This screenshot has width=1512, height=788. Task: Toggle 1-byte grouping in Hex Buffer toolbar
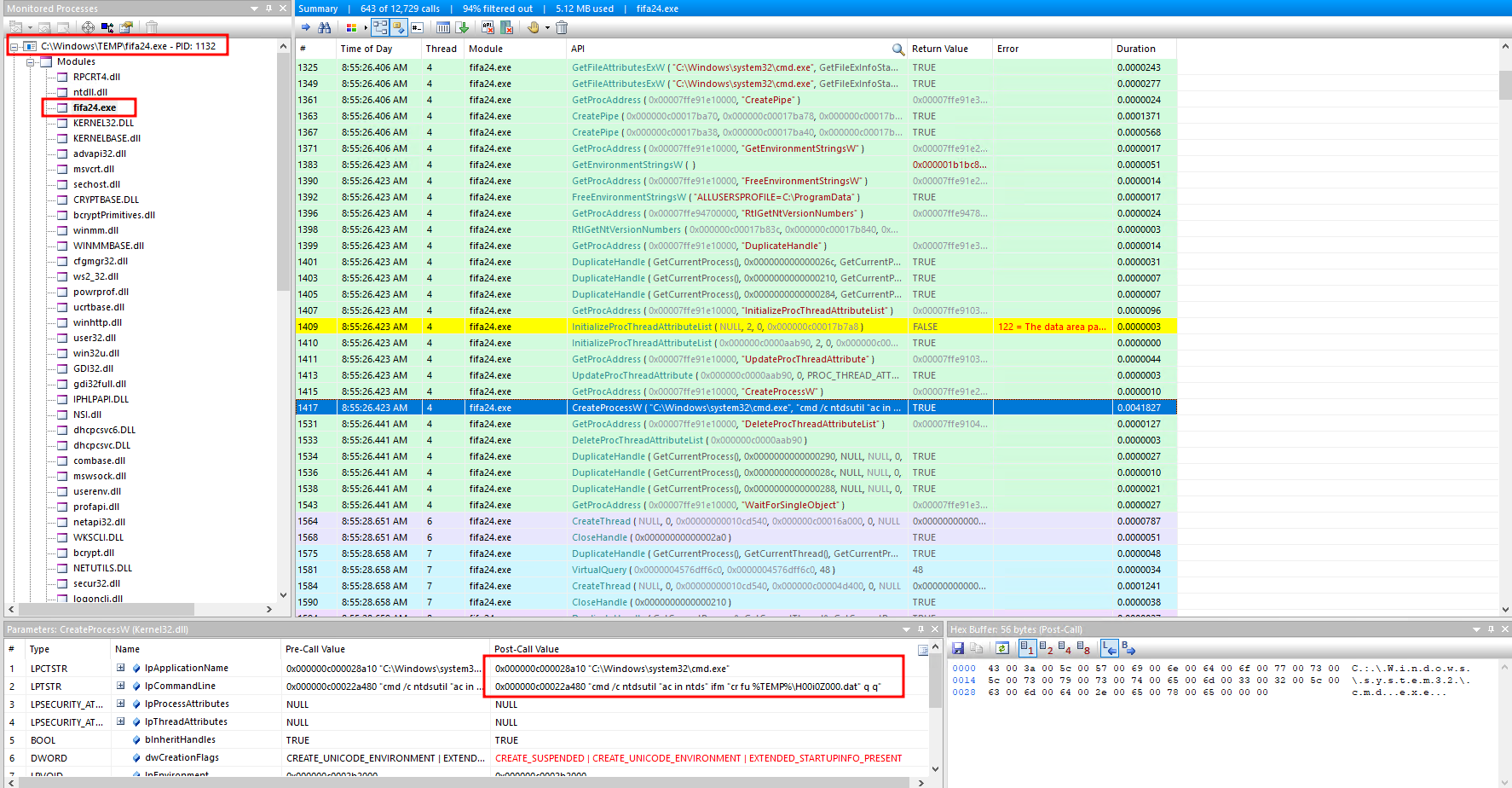(x=1027, y=648)
